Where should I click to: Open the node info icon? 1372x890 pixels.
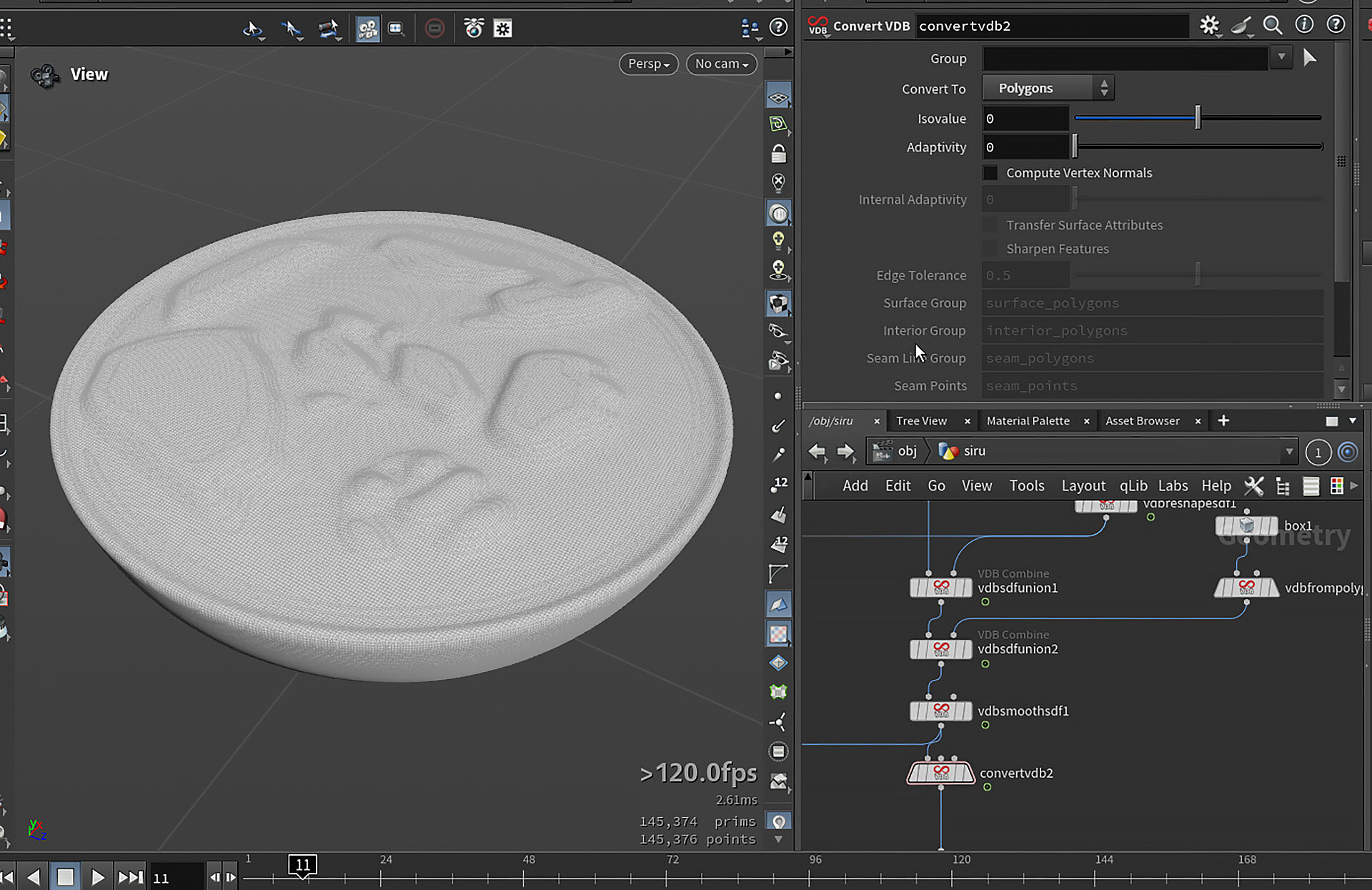tap(1304, 25)
